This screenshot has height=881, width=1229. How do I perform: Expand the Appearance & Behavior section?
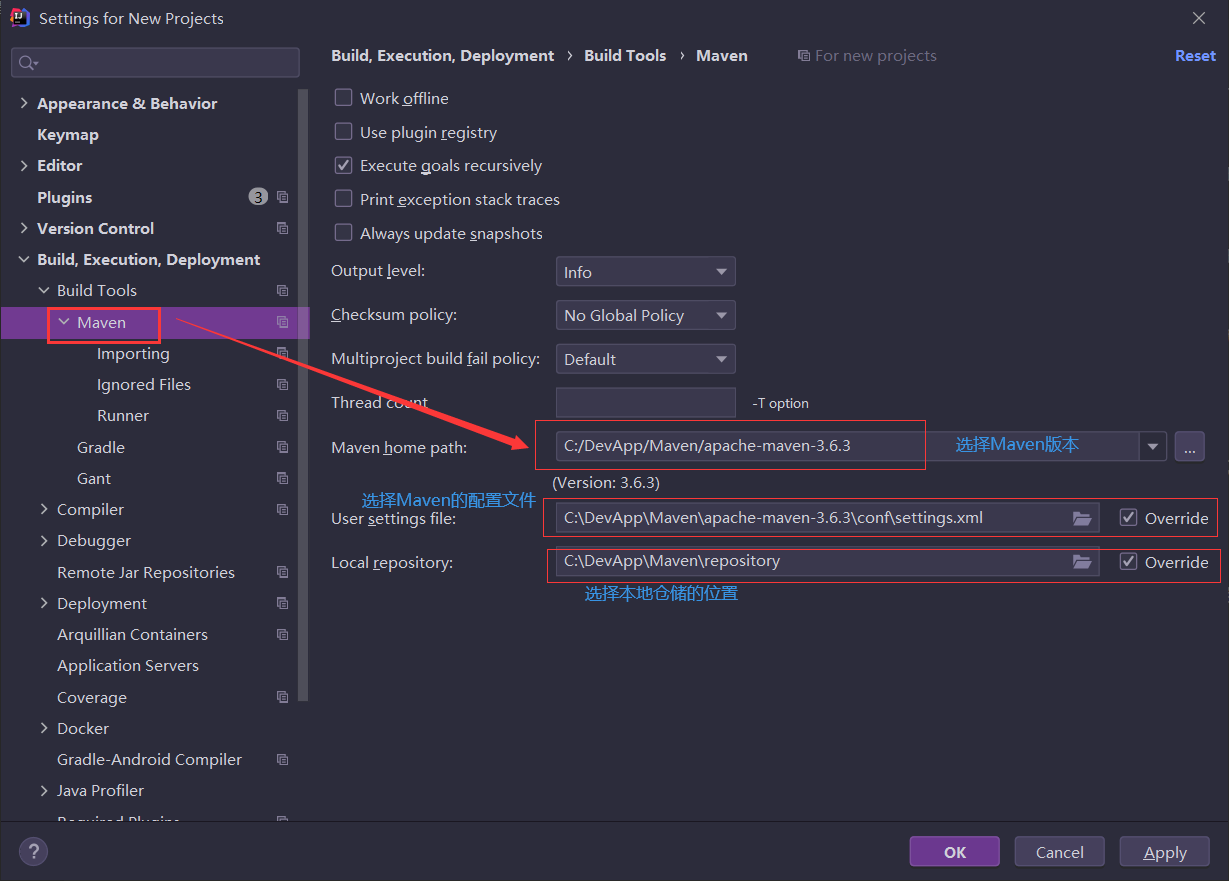pyautogui.click(x=24, y=104)
